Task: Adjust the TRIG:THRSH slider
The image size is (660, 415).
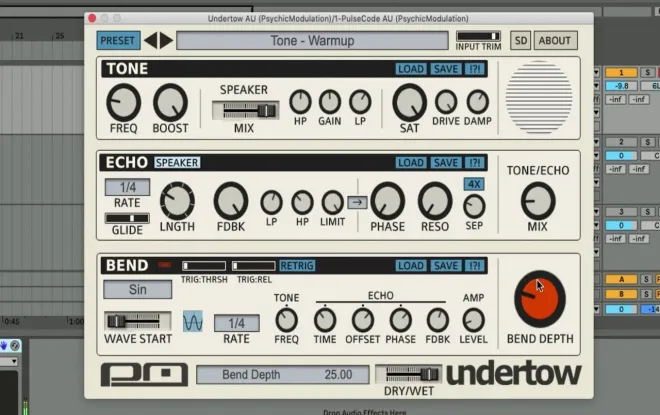Action: point(204,266)
